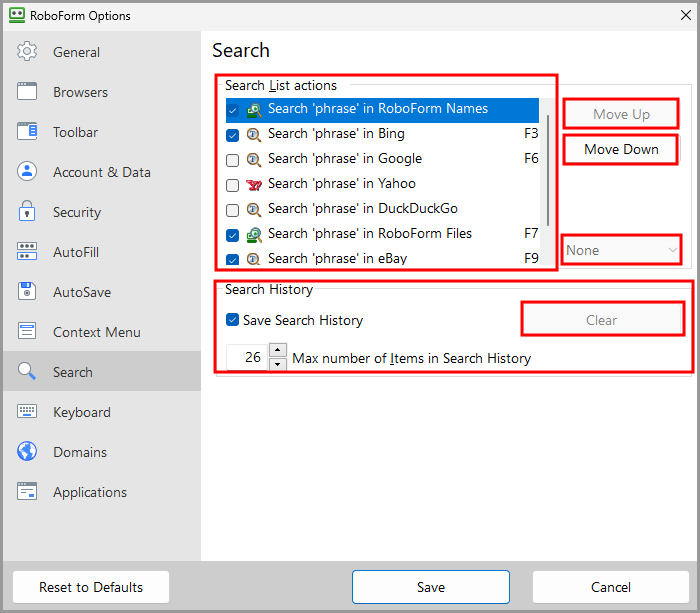Click the Bing search magnifier icon
The width and height of the screenshot is (700, 613).
[x=254, y=134]
